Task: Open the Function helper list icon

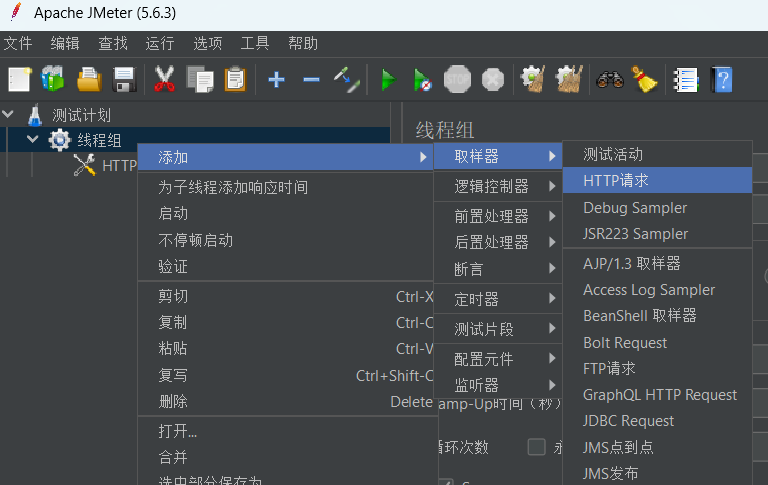Action: pos(686,80)
